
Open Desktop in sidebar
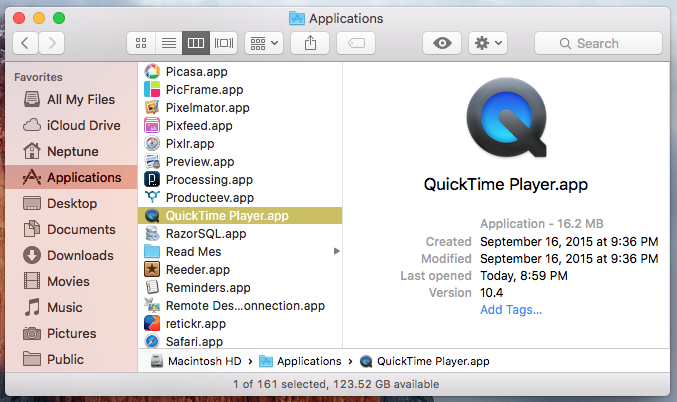[71, 203]
